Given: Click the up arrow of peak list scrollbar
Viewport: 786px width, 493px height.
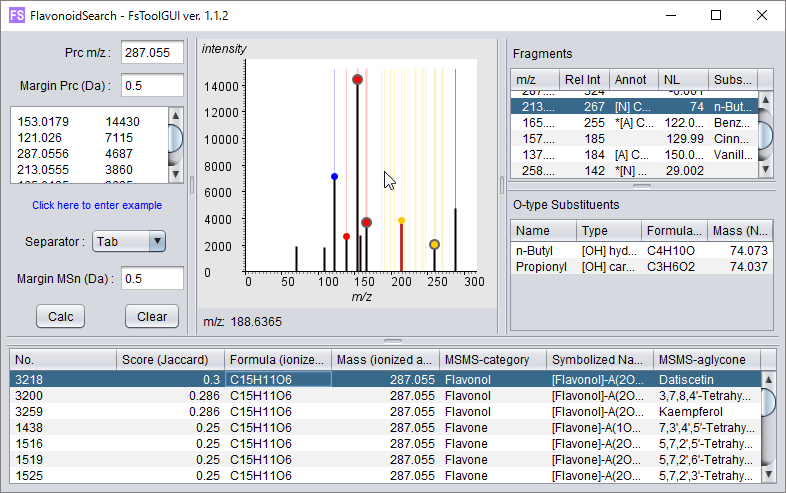Looking at the screenshot, I should click(x=175, y=115).
